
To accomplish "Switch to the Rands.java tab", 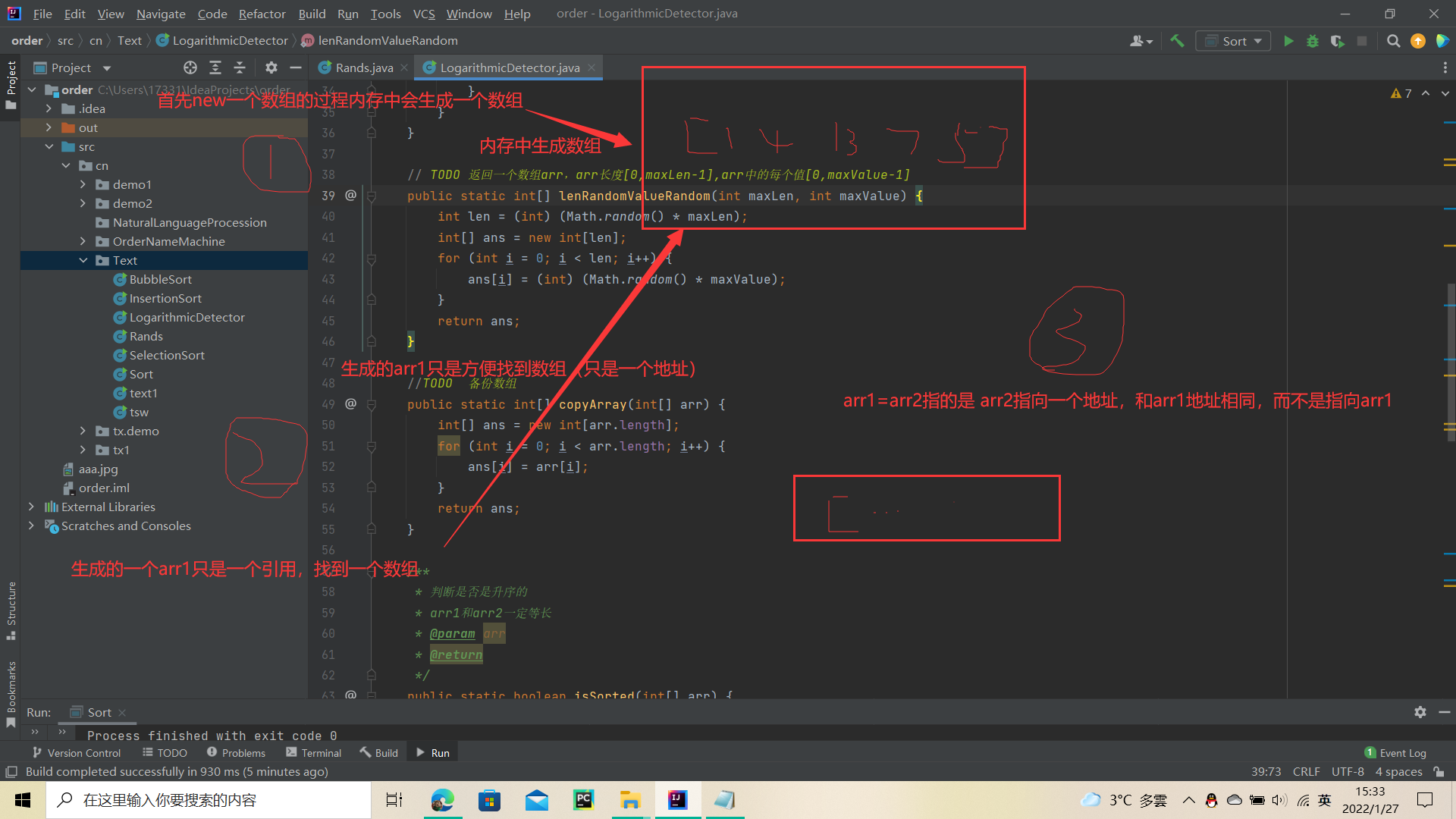I will pyautogui.click(x=363, y=68).
